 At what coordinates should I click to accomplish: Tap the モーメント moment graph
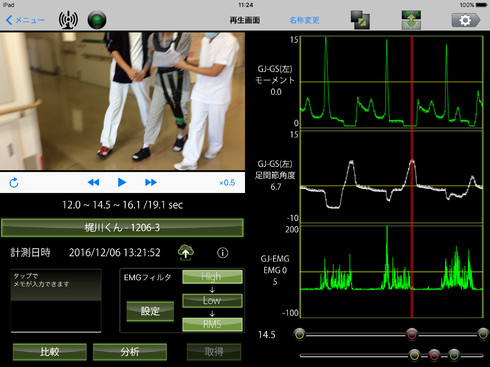(392, 82)
